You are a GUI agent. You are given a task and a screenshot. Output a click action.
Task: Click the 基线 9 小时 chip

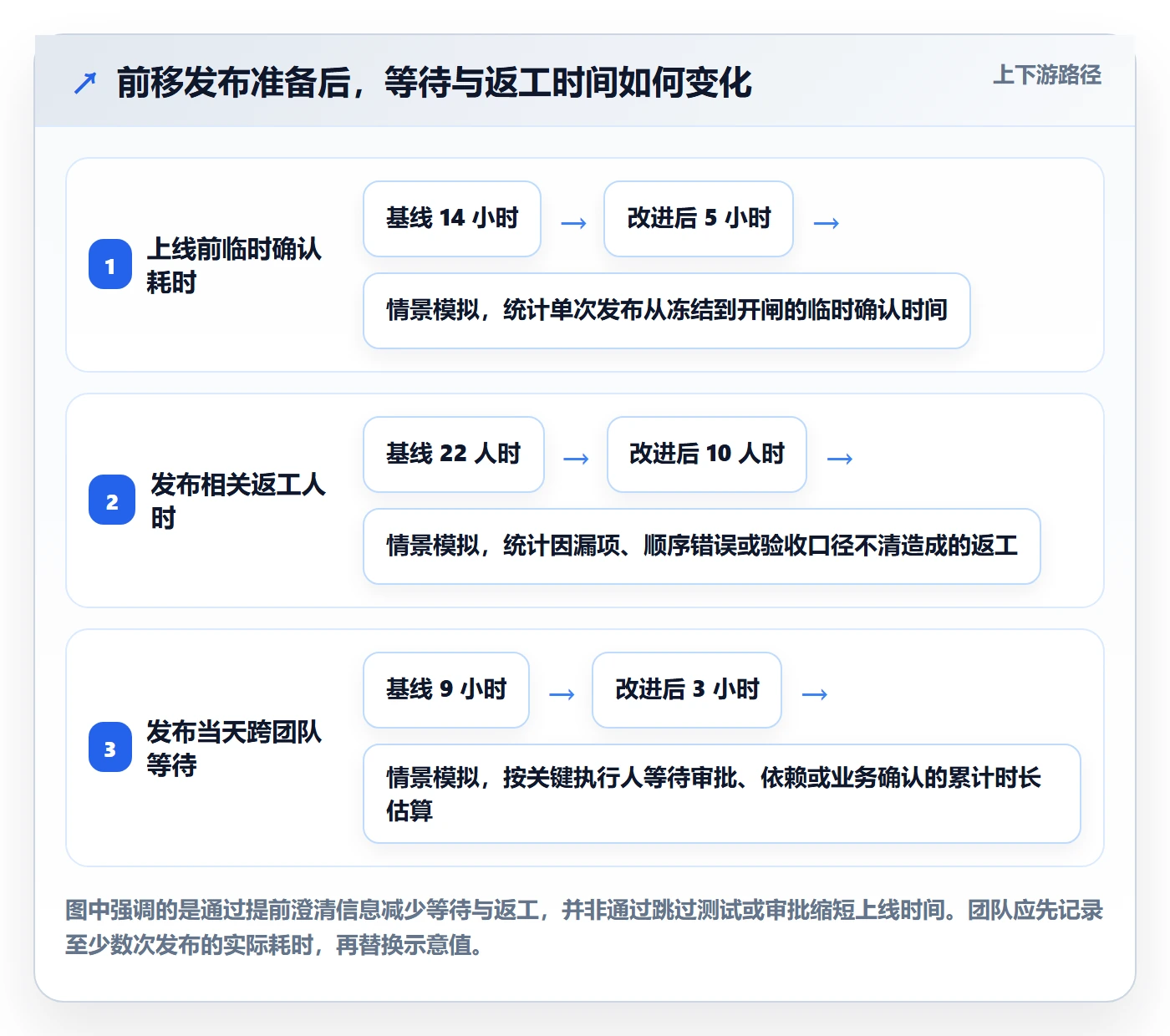click(x=446, y=690)
